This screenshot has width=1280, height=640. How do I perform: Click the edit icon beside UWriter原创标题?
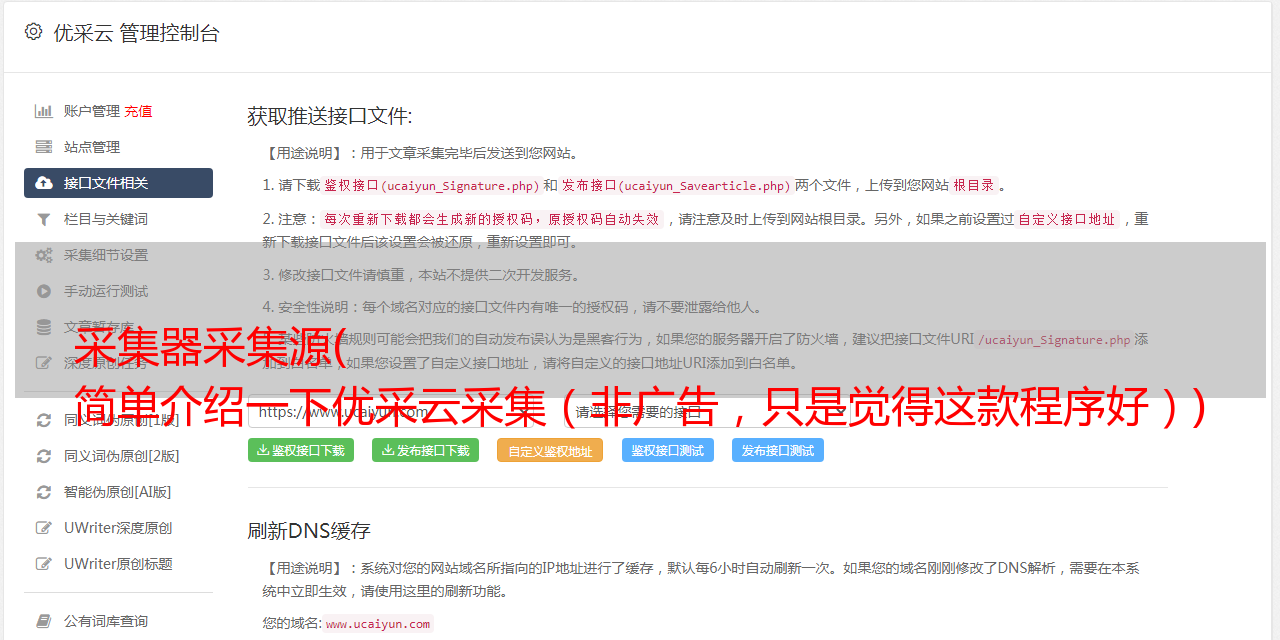(x=44, y=564)
